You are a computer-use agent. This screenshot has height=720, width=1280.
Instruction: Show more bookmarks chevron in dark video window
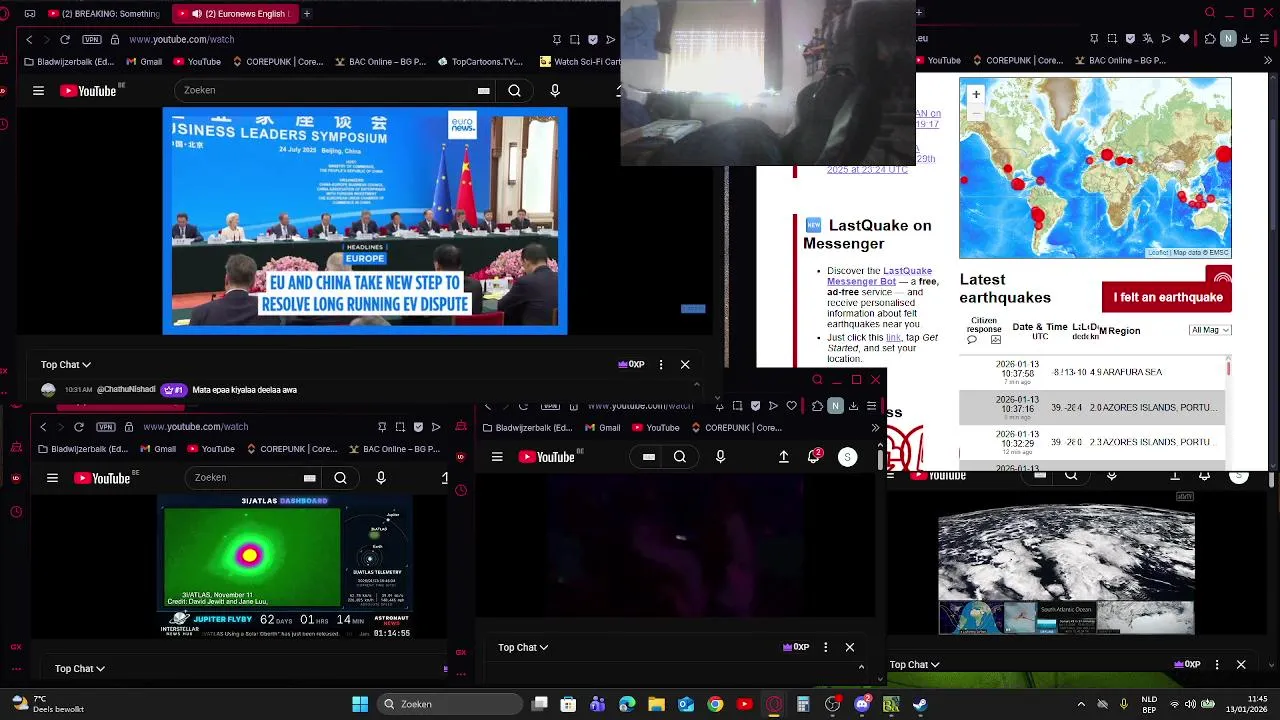(875, 428)
